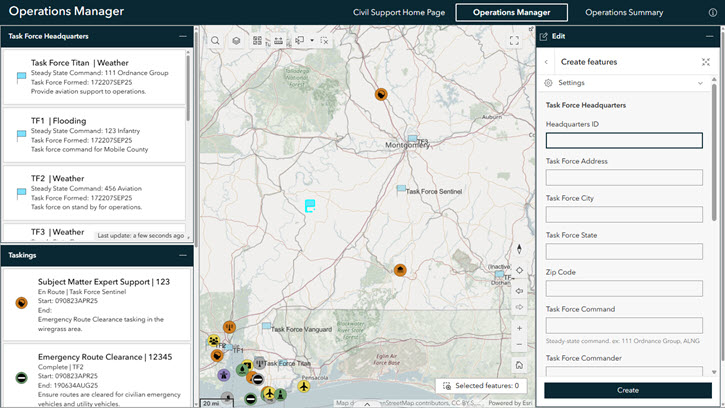Go to previous map extent

[519, 291]
